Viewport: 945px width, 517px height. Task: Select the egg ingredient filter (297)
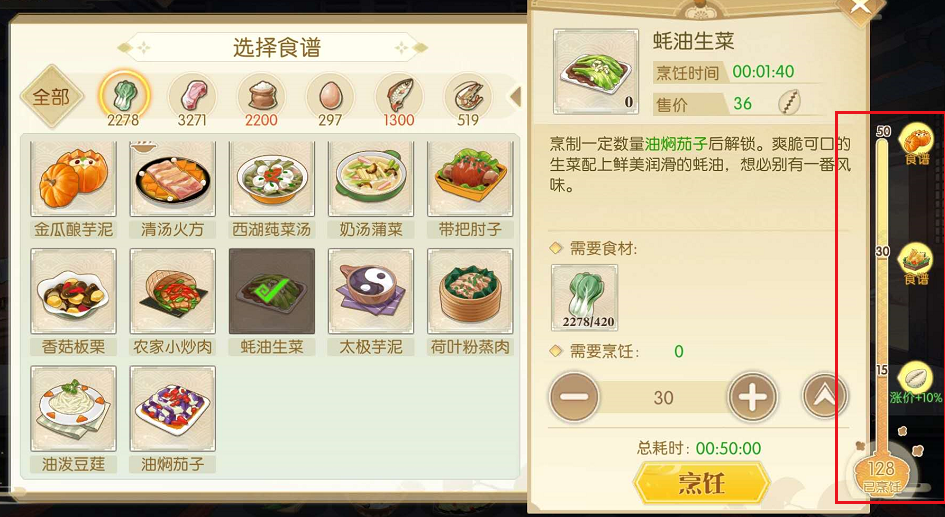point(330,96)
